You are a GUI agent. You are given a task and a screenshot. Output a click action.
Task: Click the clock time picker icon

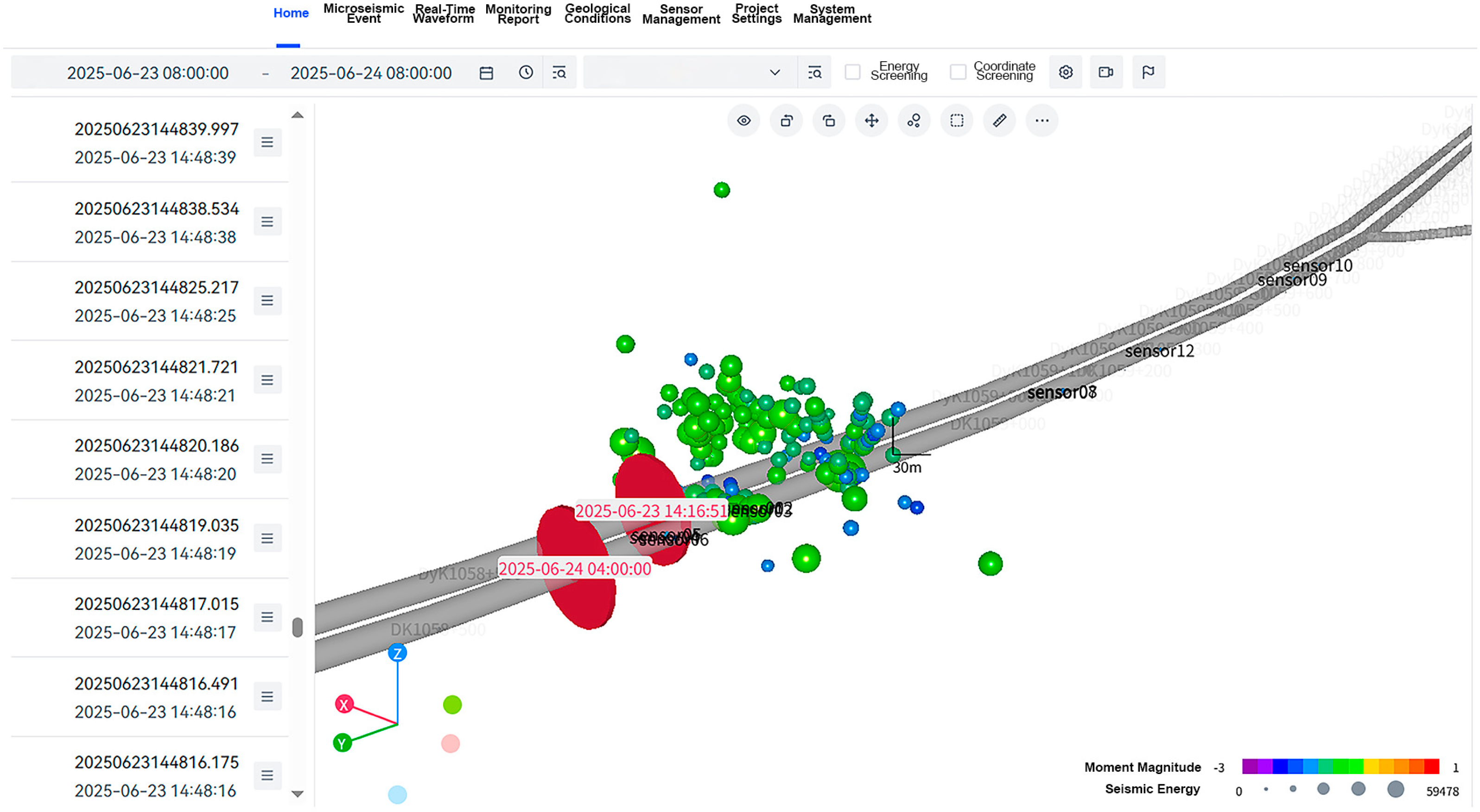(x=525, y=72)
